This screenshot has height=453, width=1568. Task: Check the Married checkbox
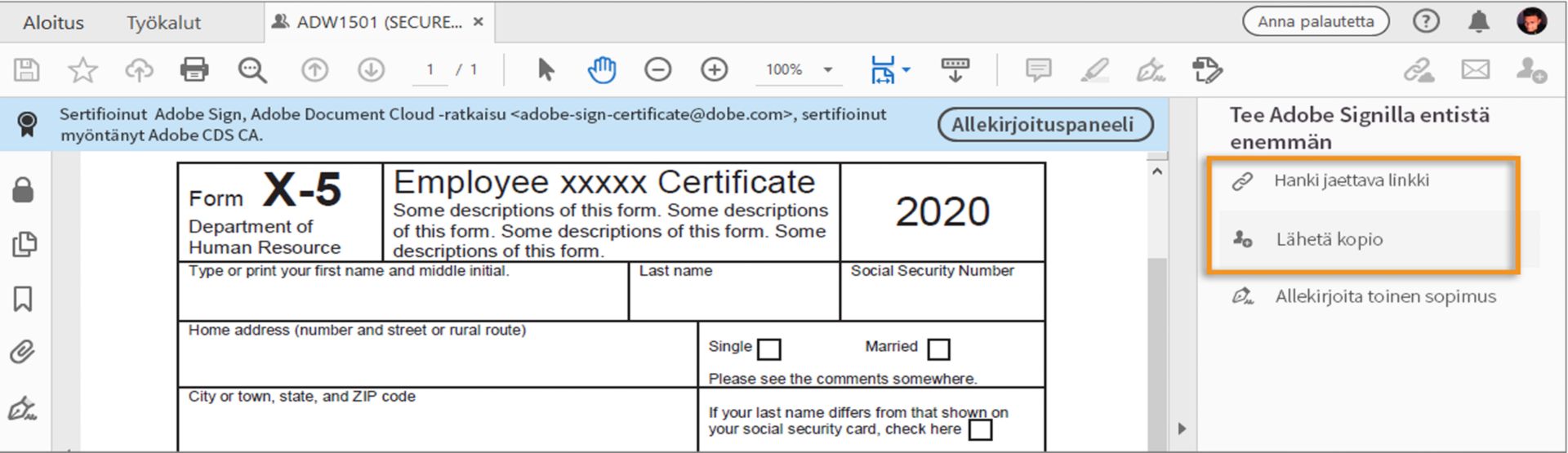coord(939,349)
